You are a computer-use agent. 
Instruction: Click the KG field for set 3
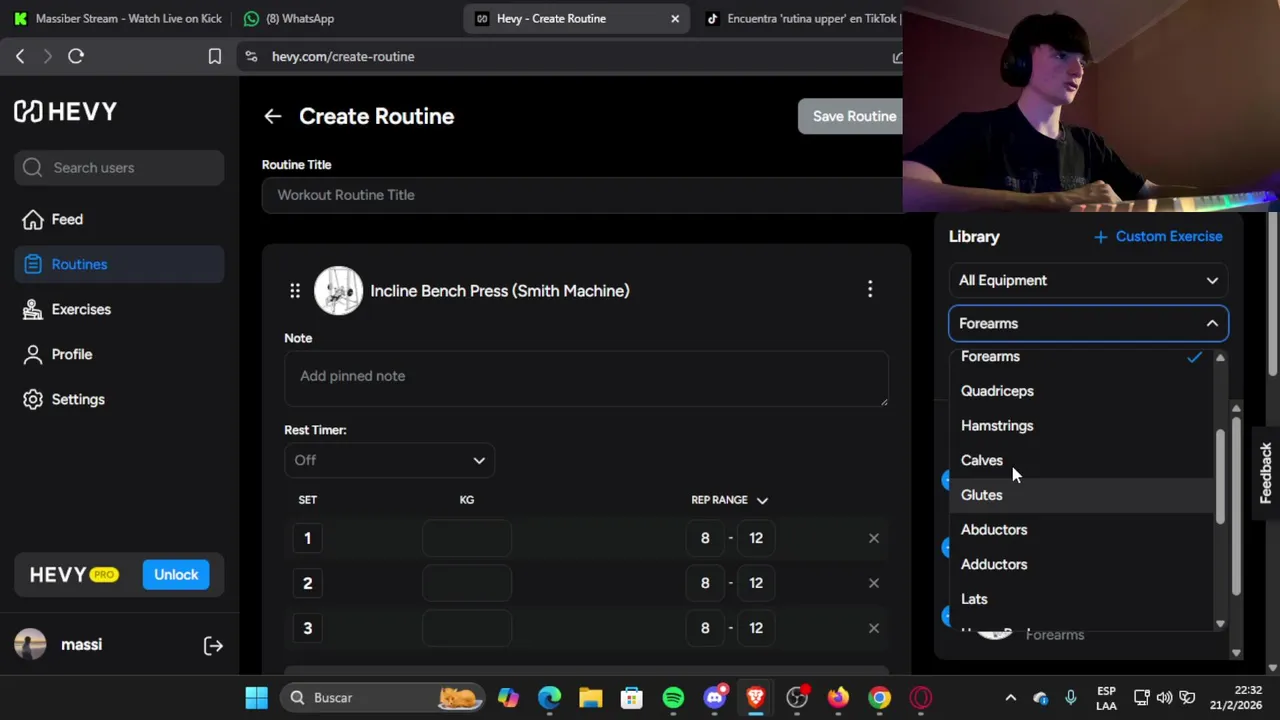467,628
